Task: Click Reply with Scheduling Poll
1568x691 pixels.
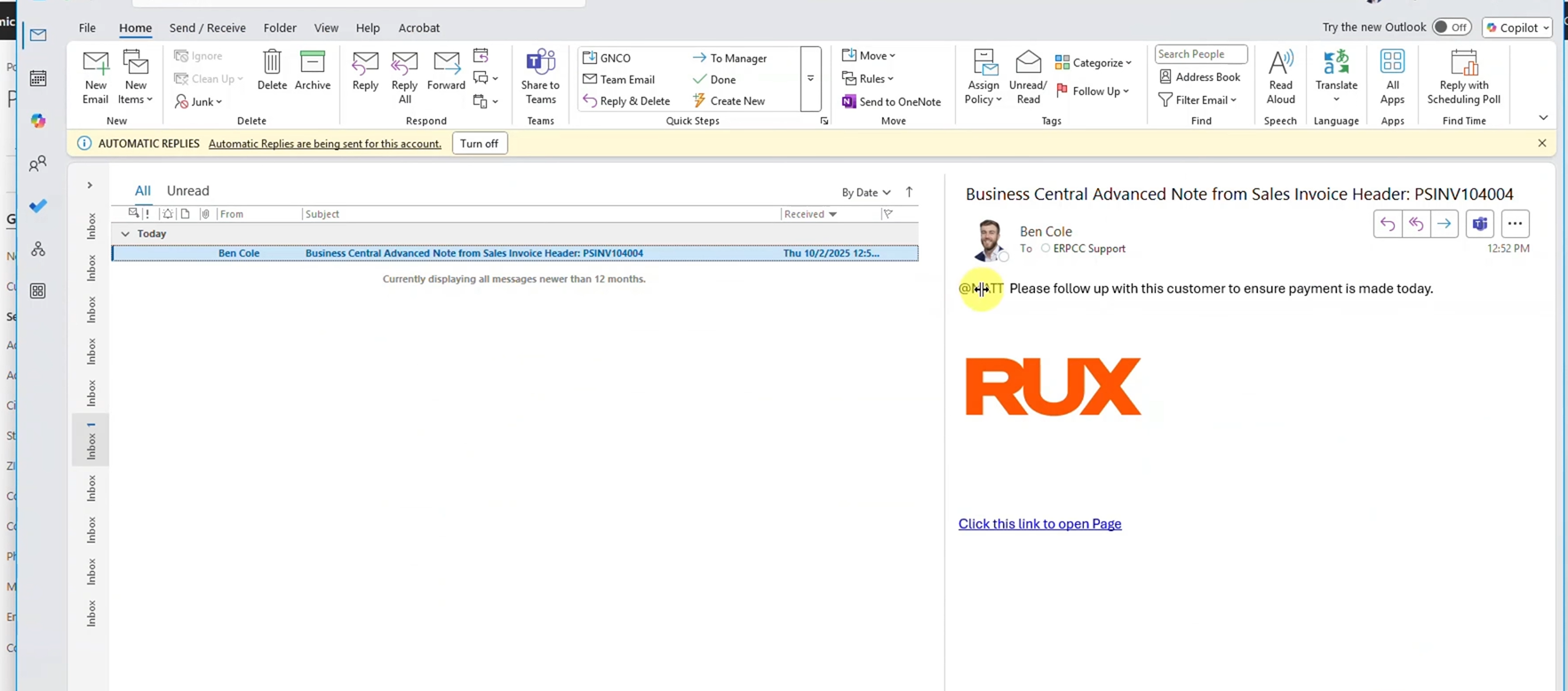Action: click(x=1464, y=77)
